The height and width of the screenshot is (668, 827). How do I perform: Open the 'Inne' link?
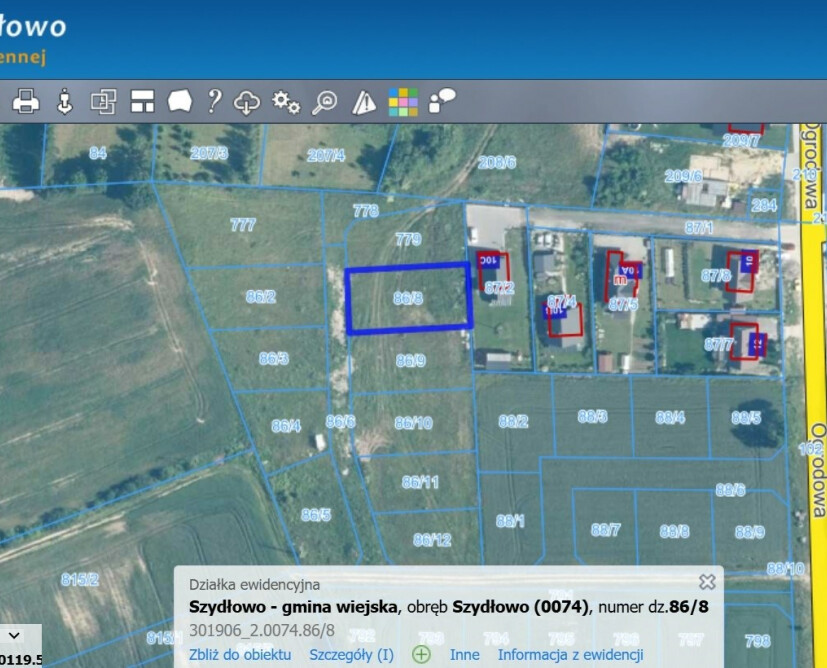[x=465, y=655]
